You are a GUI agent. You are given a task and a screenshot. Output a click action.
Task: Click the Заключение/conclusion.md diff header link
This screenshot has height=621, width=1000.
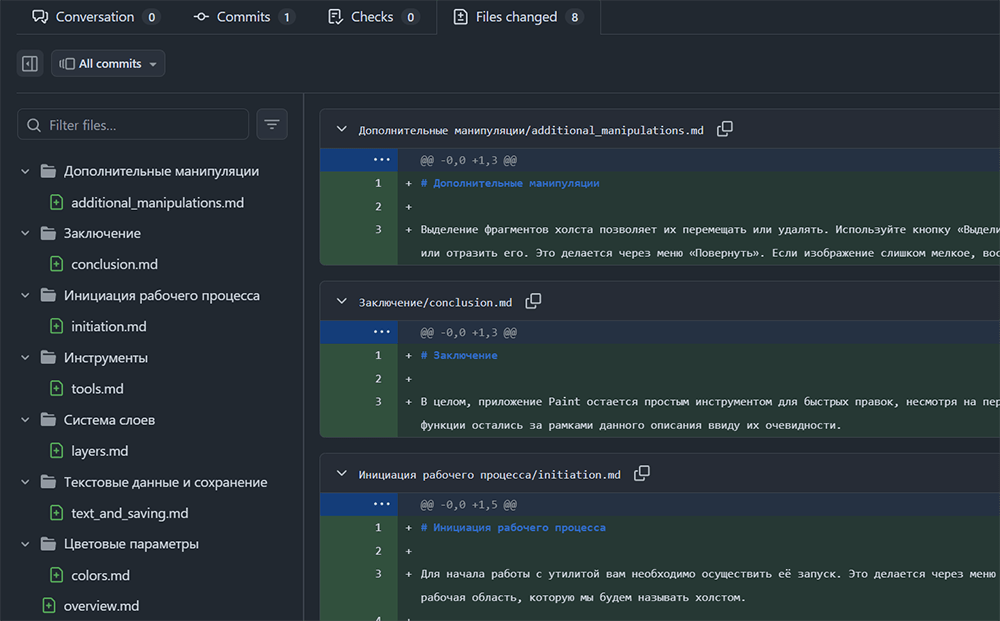435,302
